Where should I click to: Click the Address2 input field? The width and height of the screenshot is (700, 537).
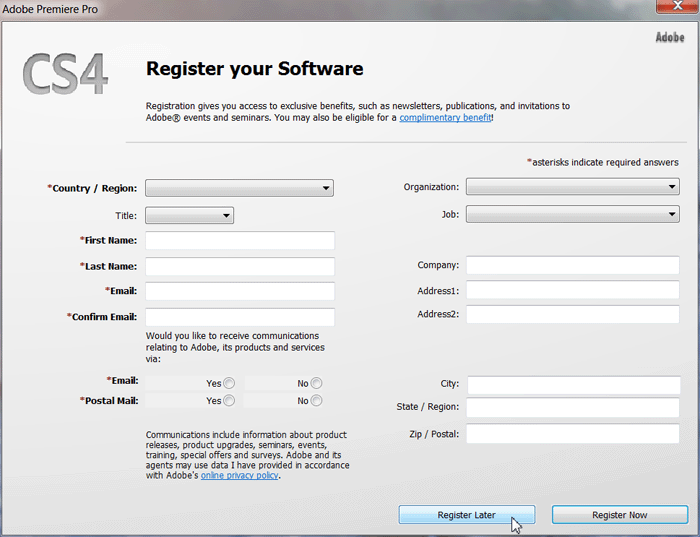tap(573, 314)
